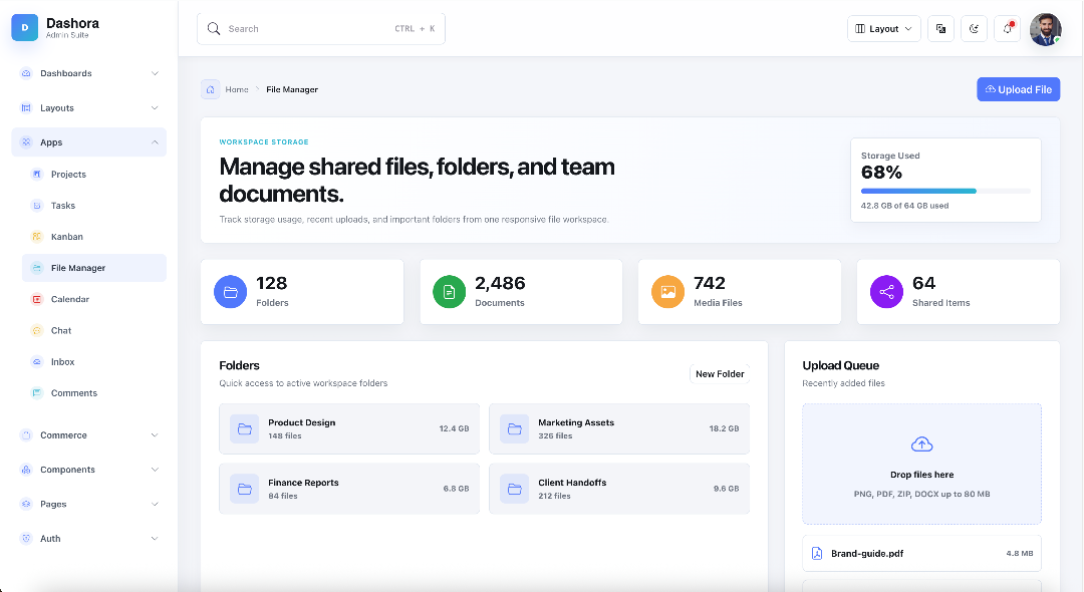Click the Drop files here zone
This screenshot has width=1084, height=592.
click(922, 464)
